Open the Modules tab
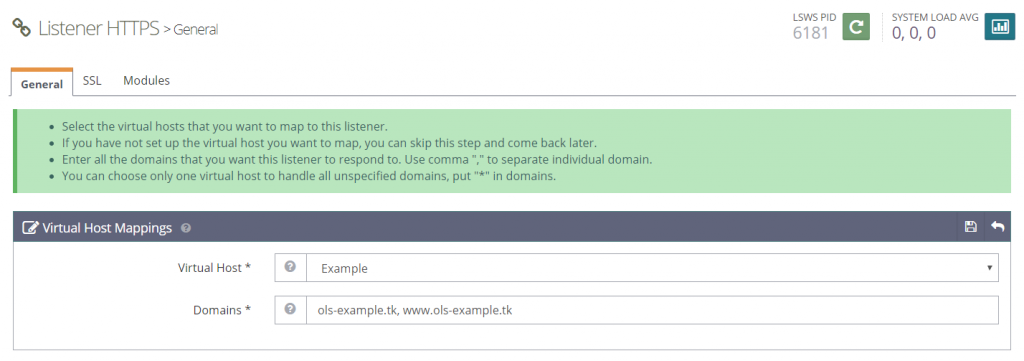 coord(147,81)
